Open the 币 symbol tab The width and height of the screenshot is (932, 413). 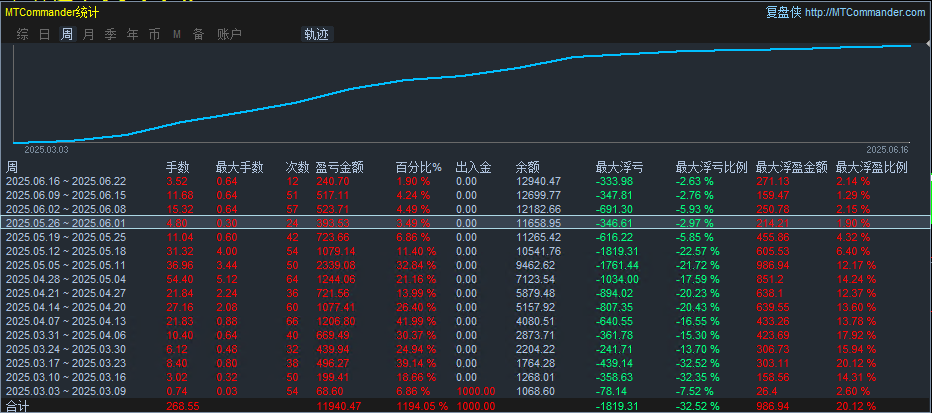[155, 34]
